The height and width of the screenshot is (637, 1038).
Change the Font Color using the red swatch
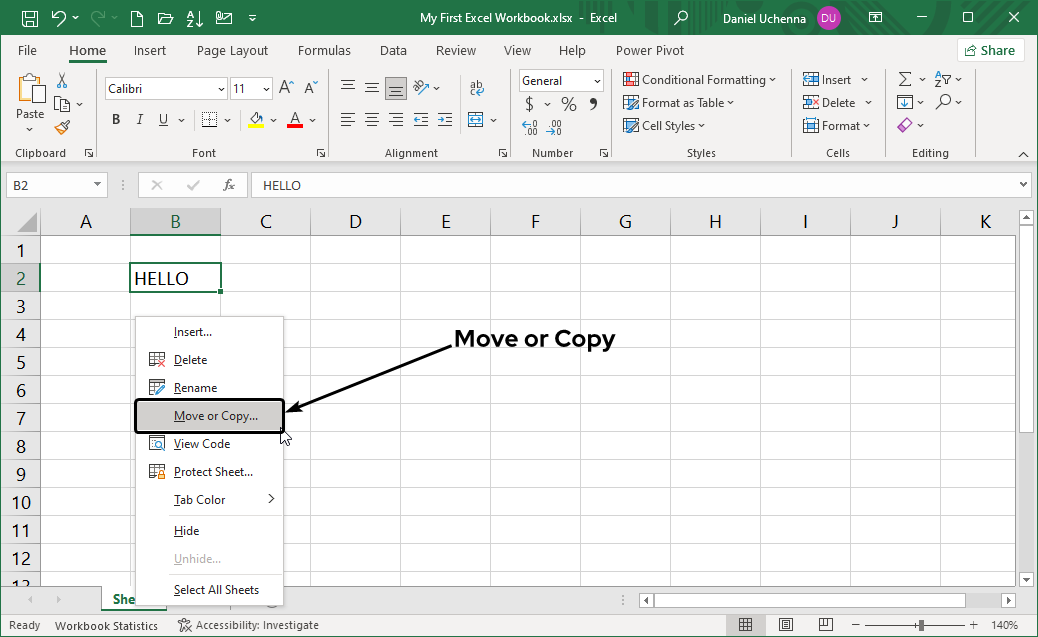[x=295, y=119]
